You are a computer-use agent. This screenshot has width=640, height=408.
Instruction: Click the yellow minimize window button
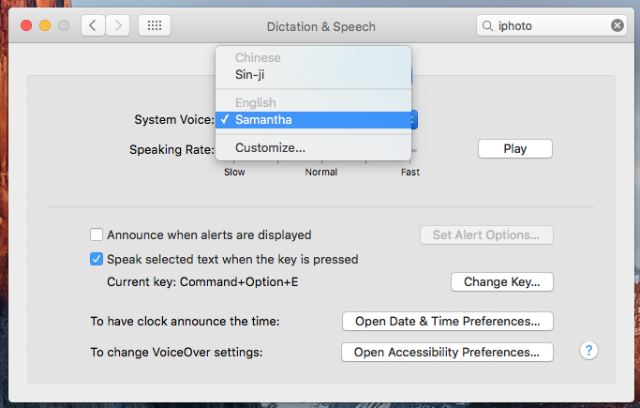coord(45,25)
